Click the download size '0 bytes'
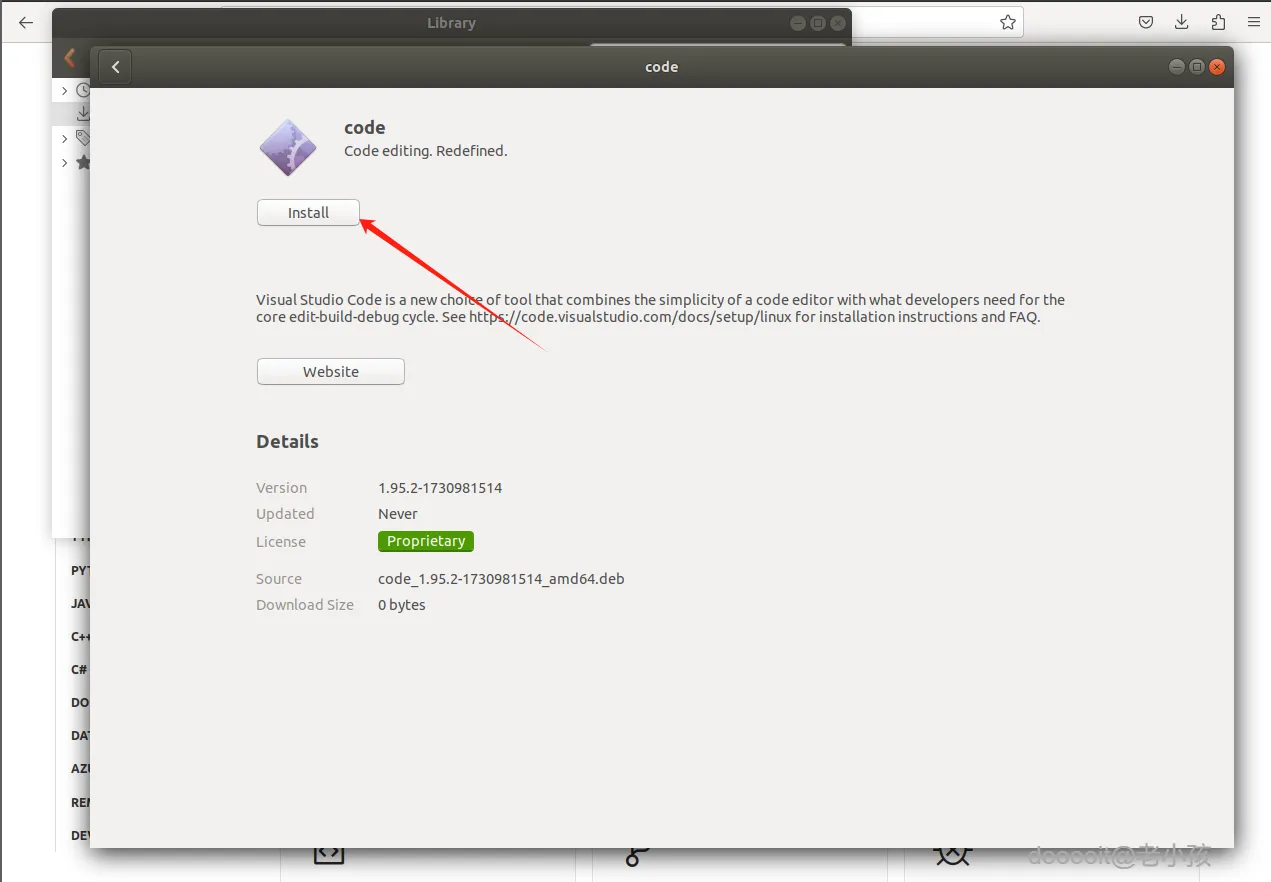 [402, 605]
